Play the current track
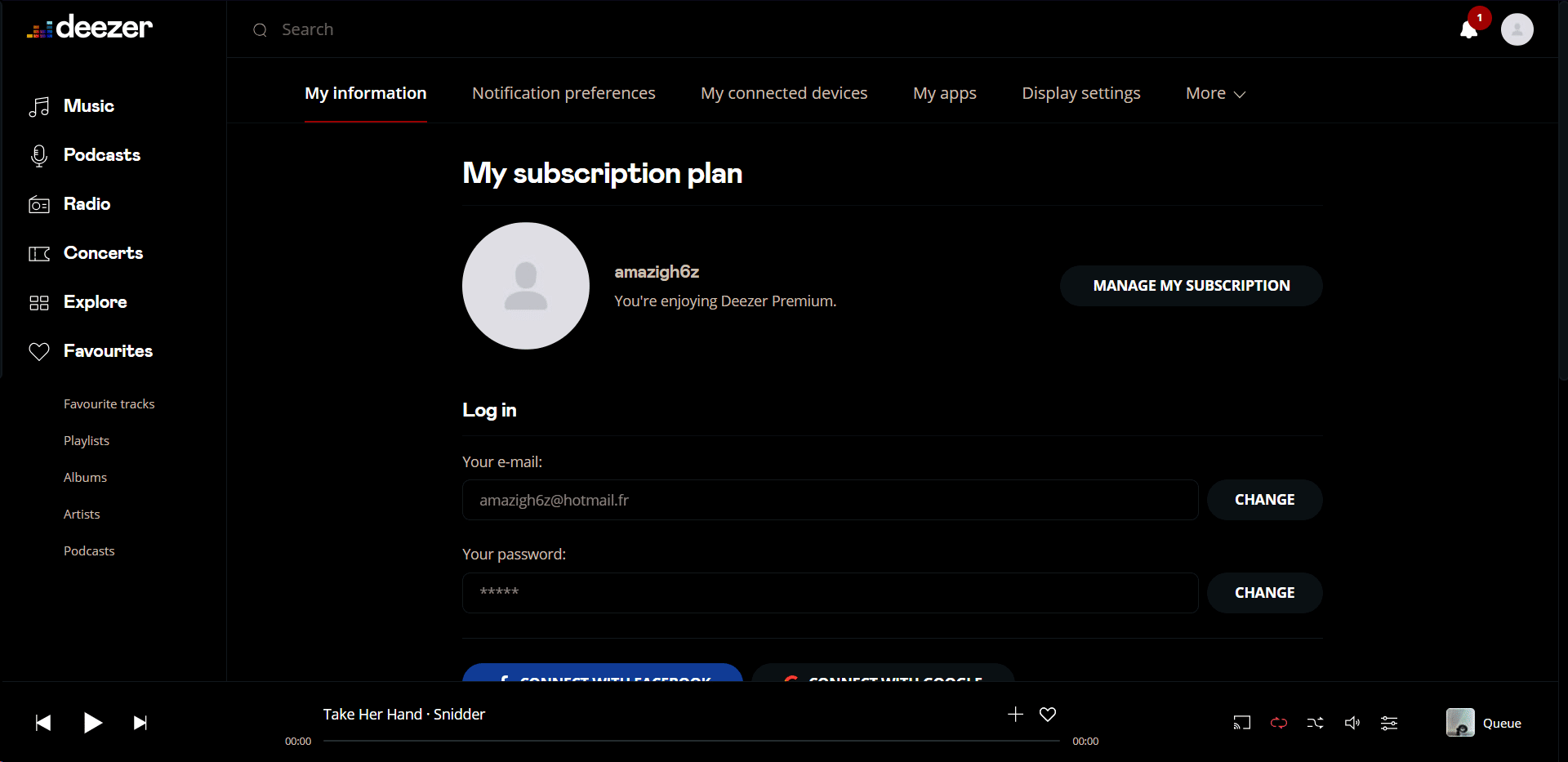1568x762 pixels. [92, 723]
